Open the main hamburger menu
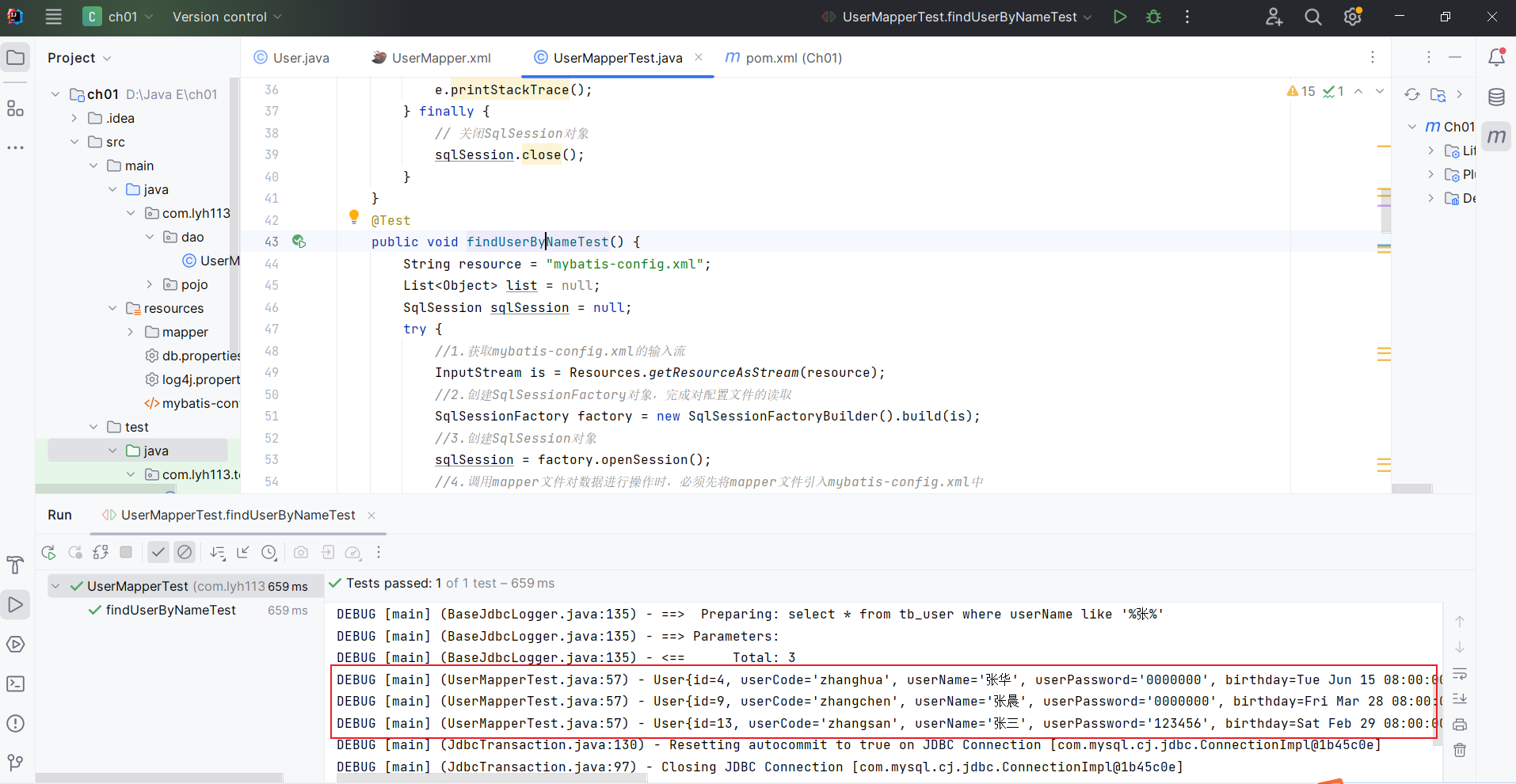1516x784 pixels. pos(53,17)
